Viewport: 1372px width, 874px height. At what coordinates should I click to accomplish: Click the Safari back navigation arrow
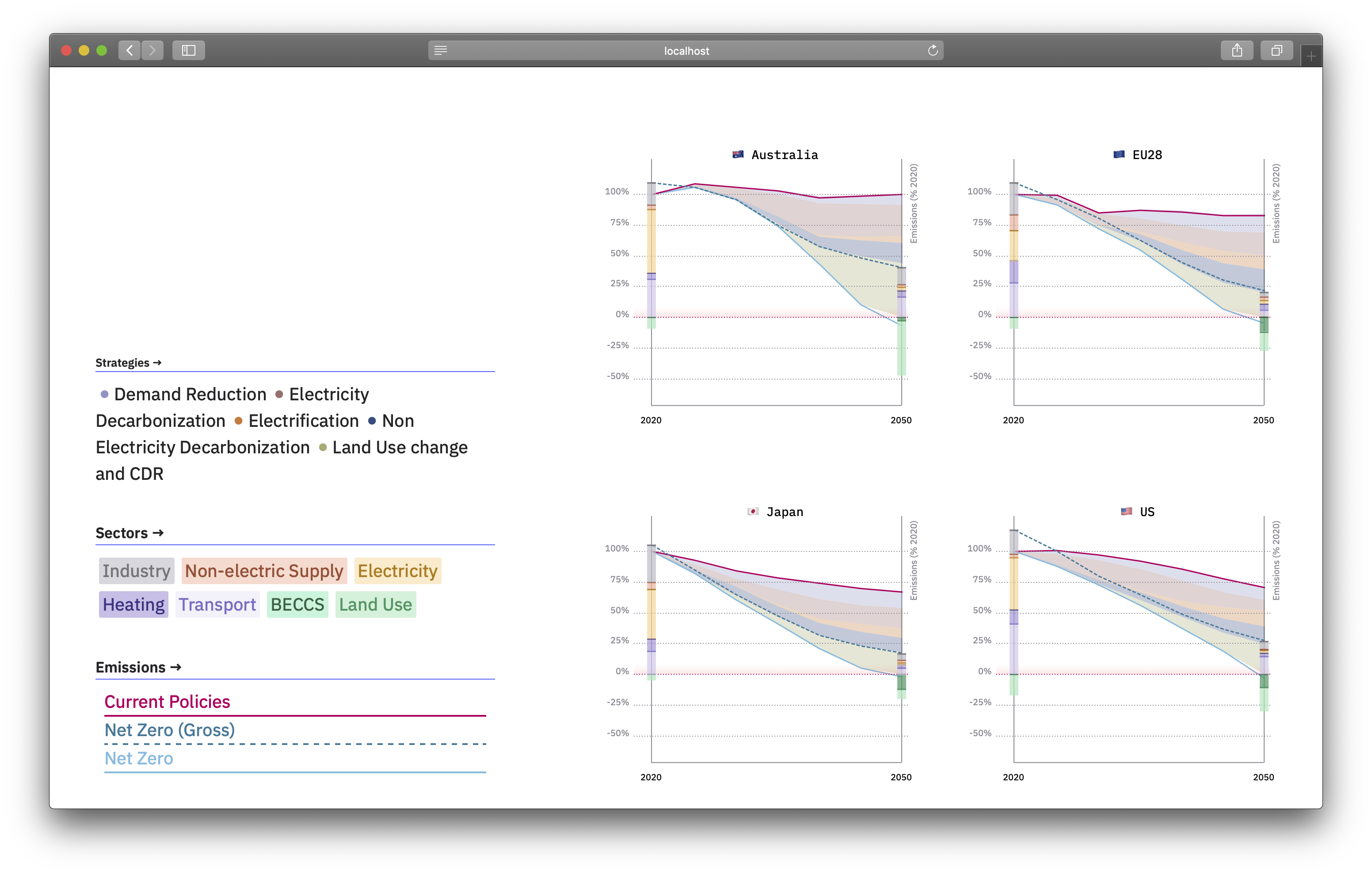(130, 51)
